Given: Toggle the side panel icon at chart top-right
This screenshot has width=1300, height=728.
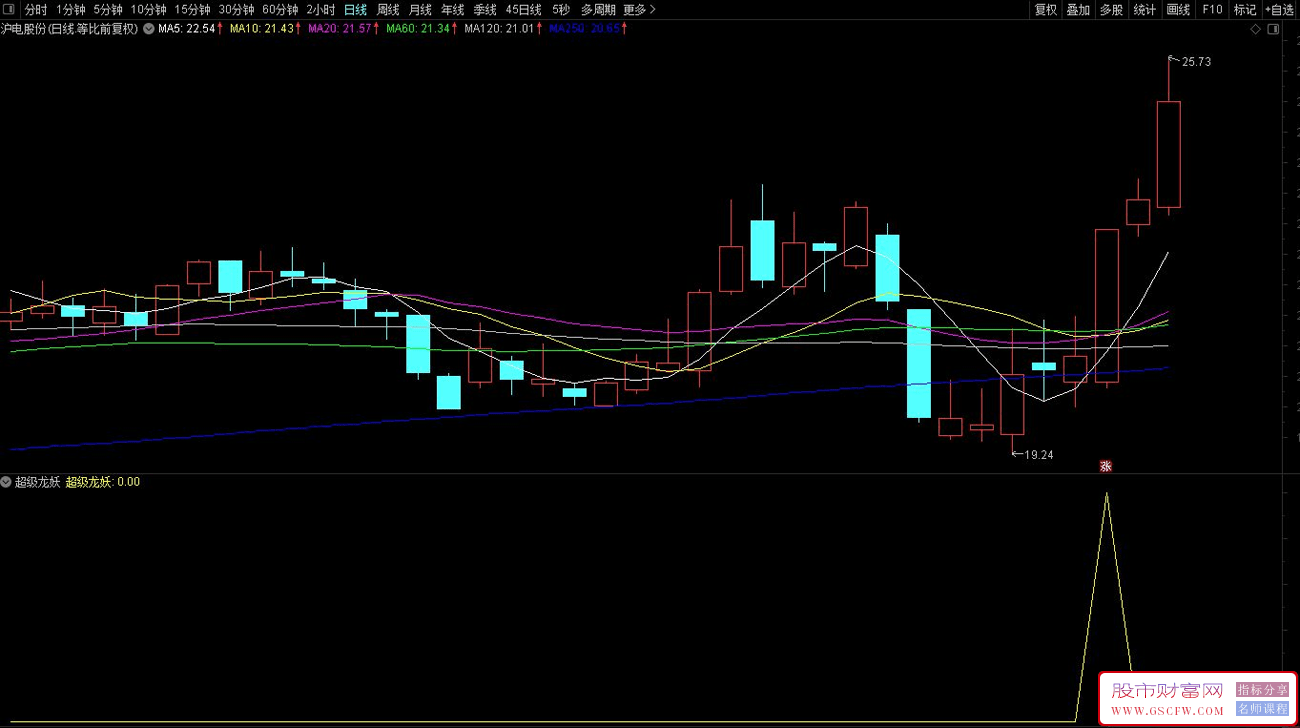Looking at the screenshot, I should pos(1273,29).
